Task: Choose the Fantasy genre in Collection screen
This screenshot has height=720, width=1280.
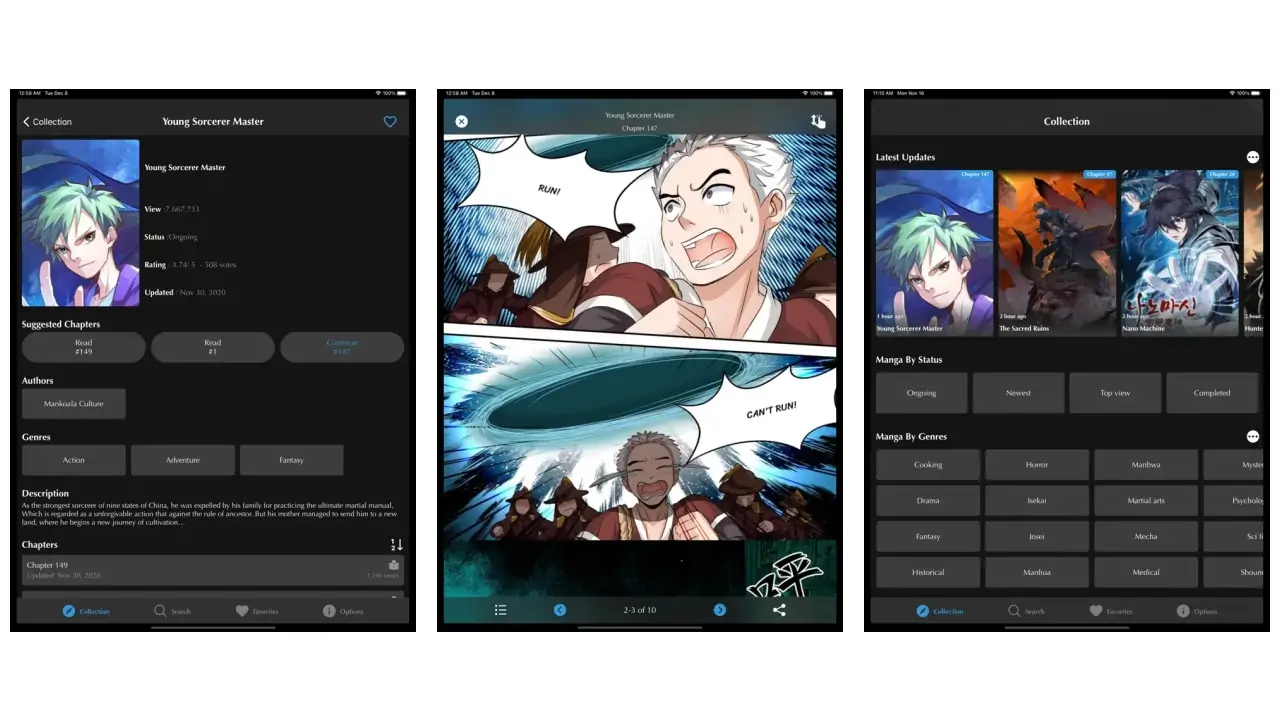Action: pos(928,537)
